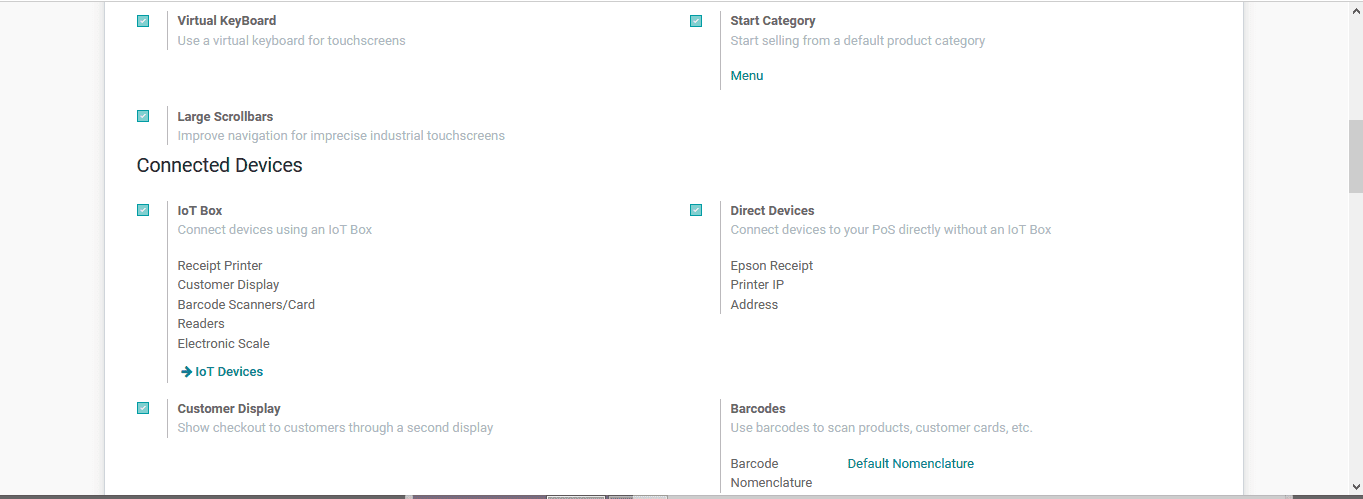Click the Receipt Printer entry under IoT Box
This screenshot has height=499, width=1363.
tap(220, 266)
